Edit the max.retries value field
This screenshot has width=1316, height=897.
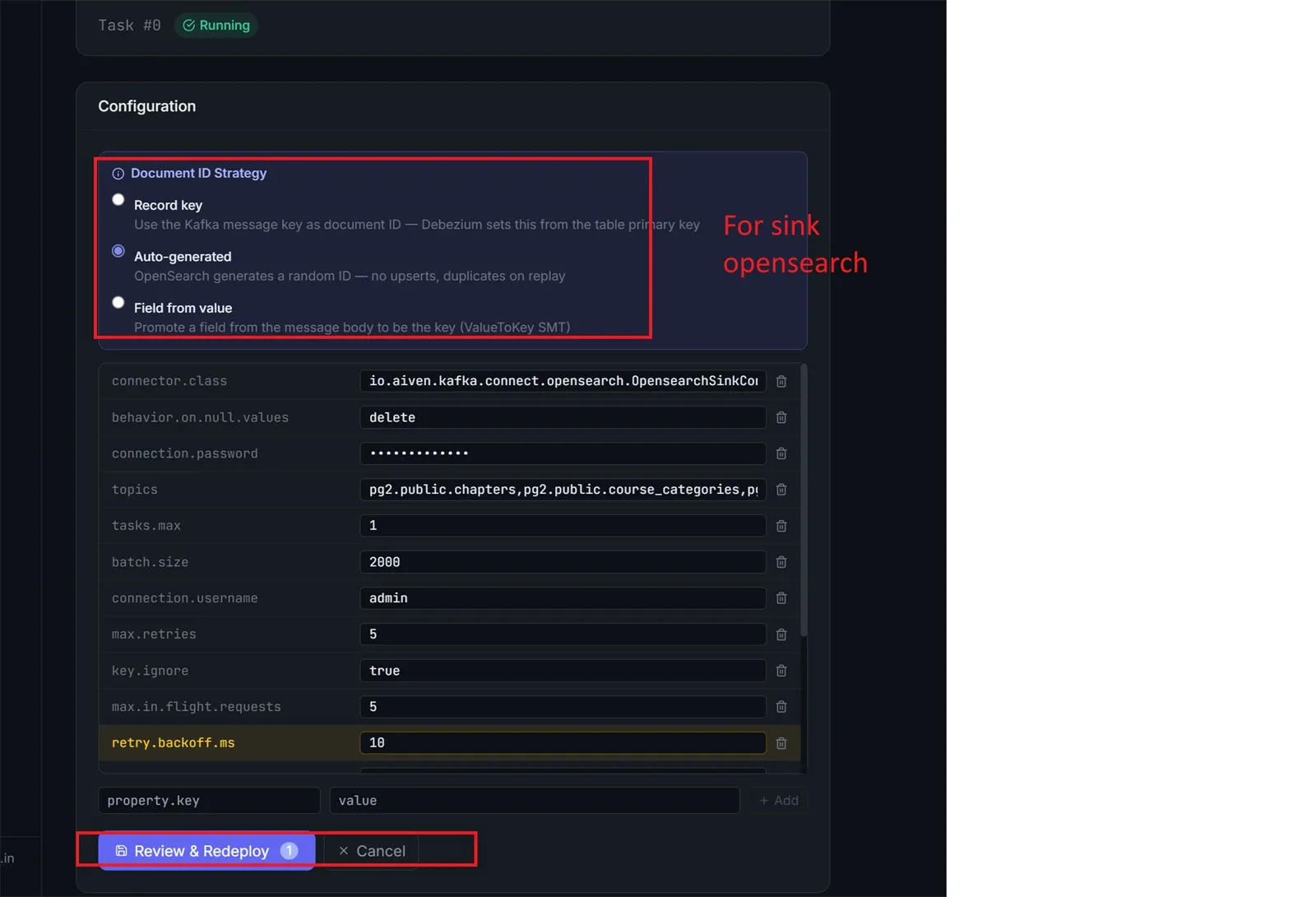[x=563, y=634]
